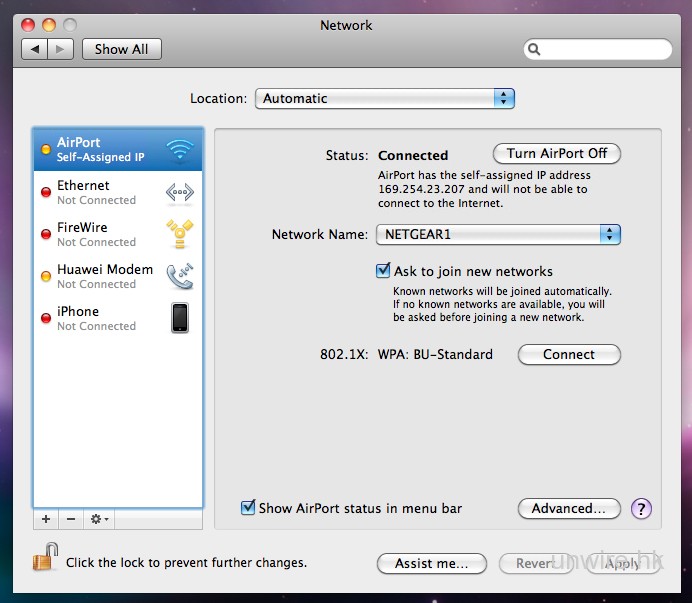This screenshot has height=603, width=692.
Task: Click the AirPort Wi-Fi icon in sidebar
Action: pos(179,150)
